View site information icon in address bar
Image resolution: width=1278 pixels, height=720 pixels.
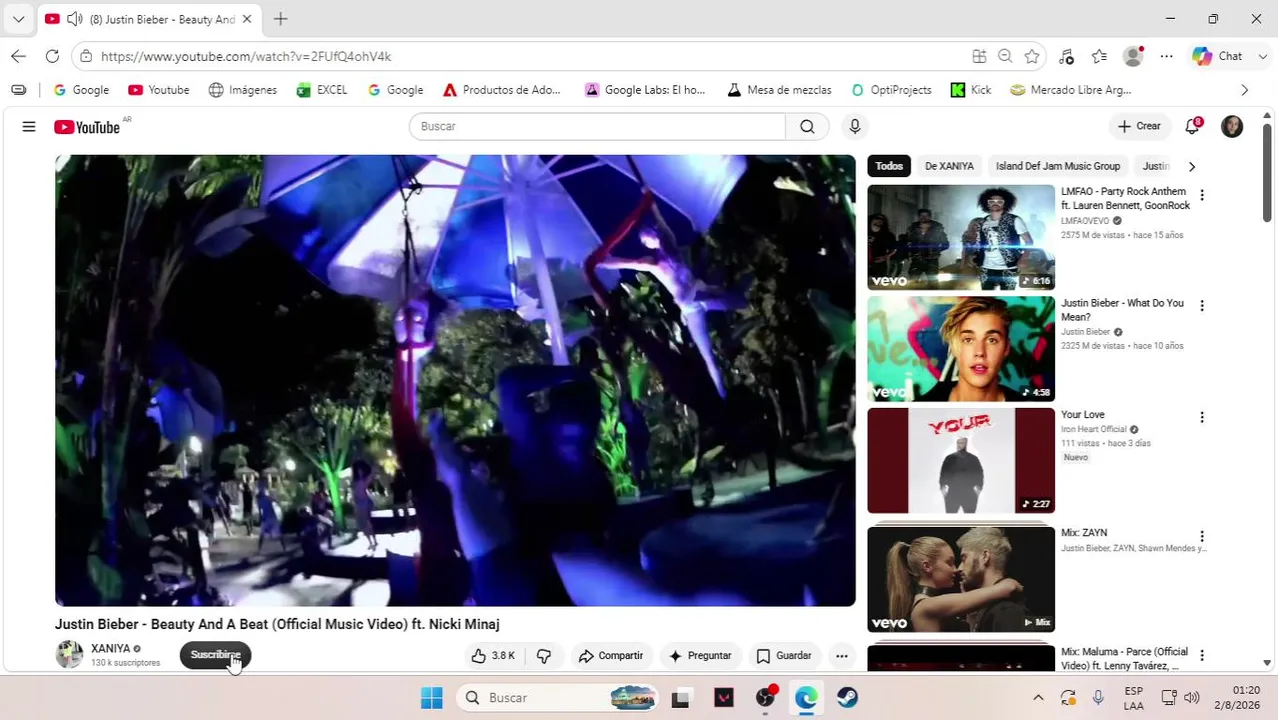87,57
